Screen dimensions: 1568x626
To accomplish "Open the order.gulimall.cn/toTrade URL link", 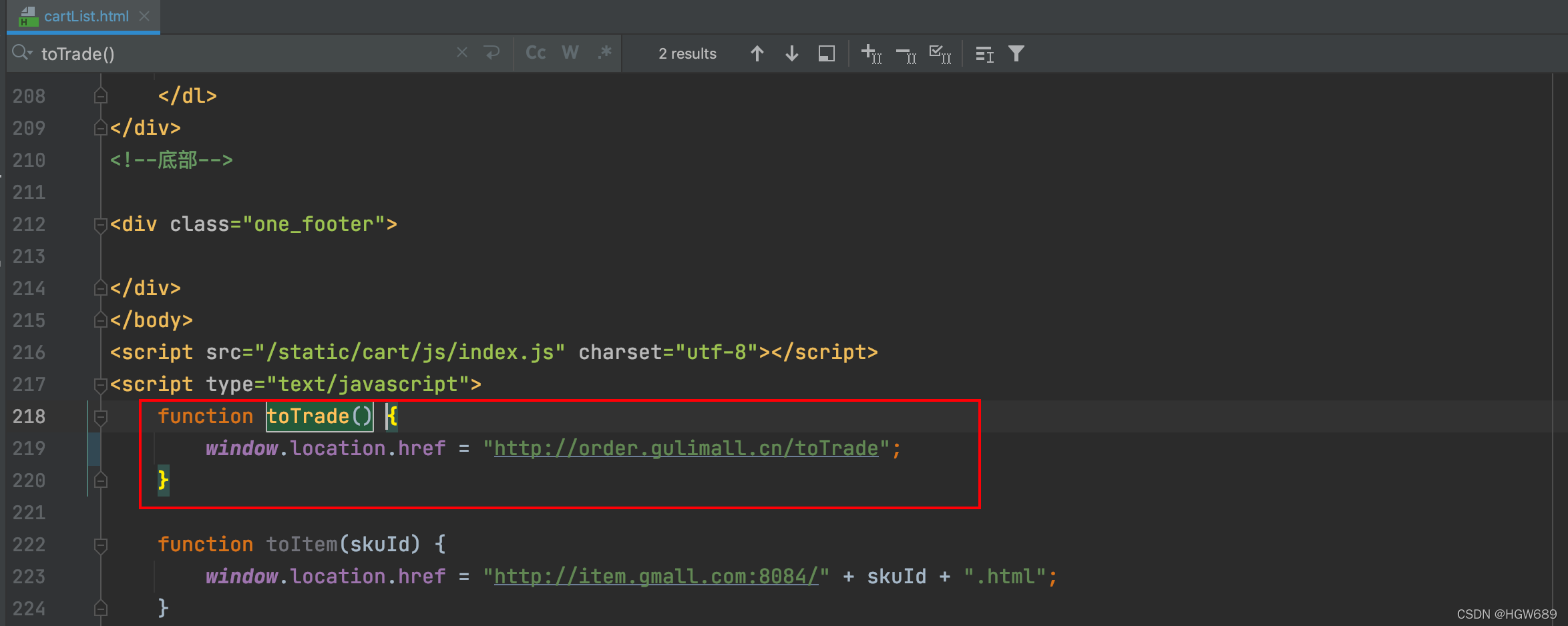I will click(686, 448).
